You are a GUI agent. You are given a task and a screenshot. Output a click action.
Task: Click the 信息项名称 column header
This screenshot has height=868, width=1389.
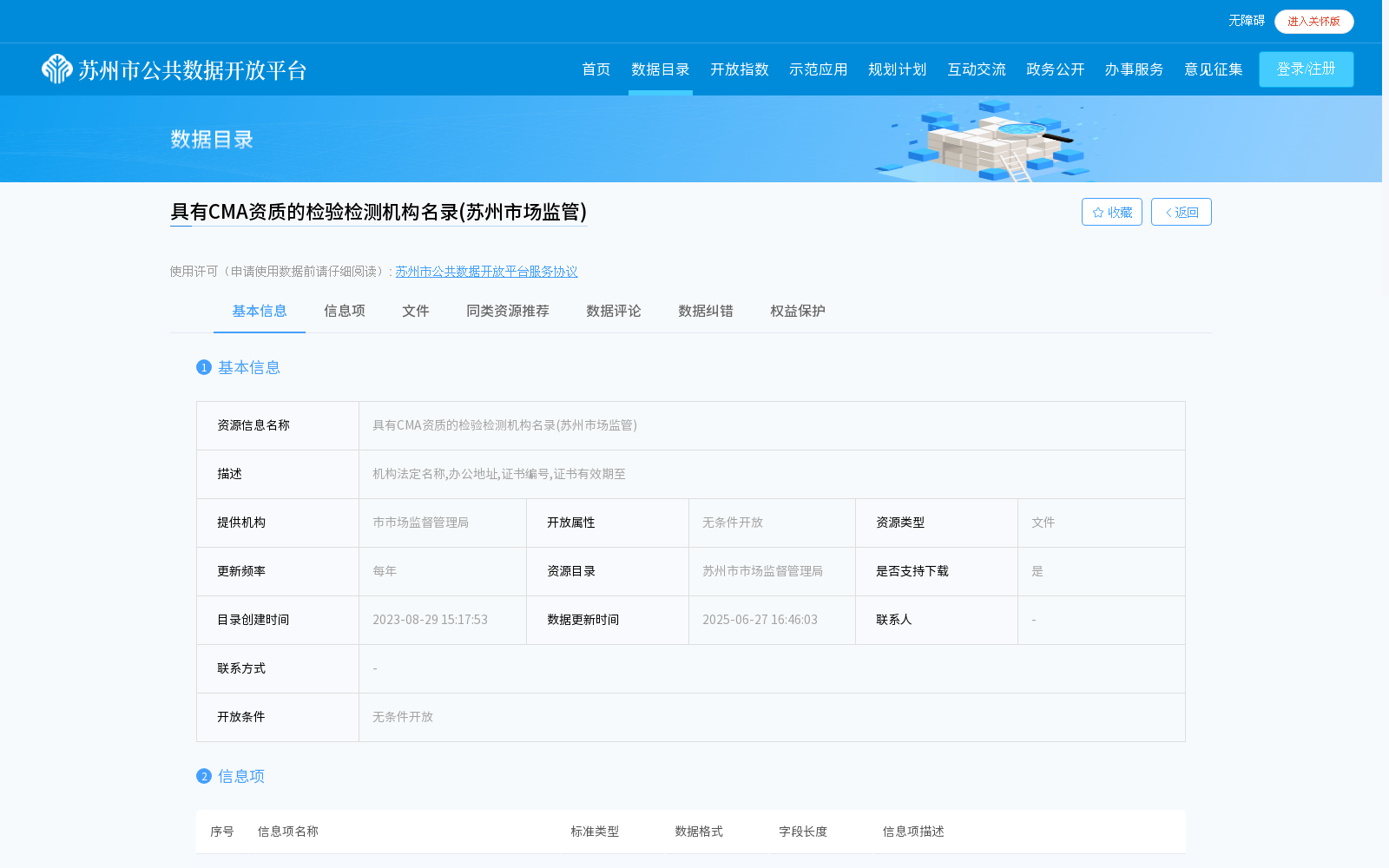pos(288,832)
